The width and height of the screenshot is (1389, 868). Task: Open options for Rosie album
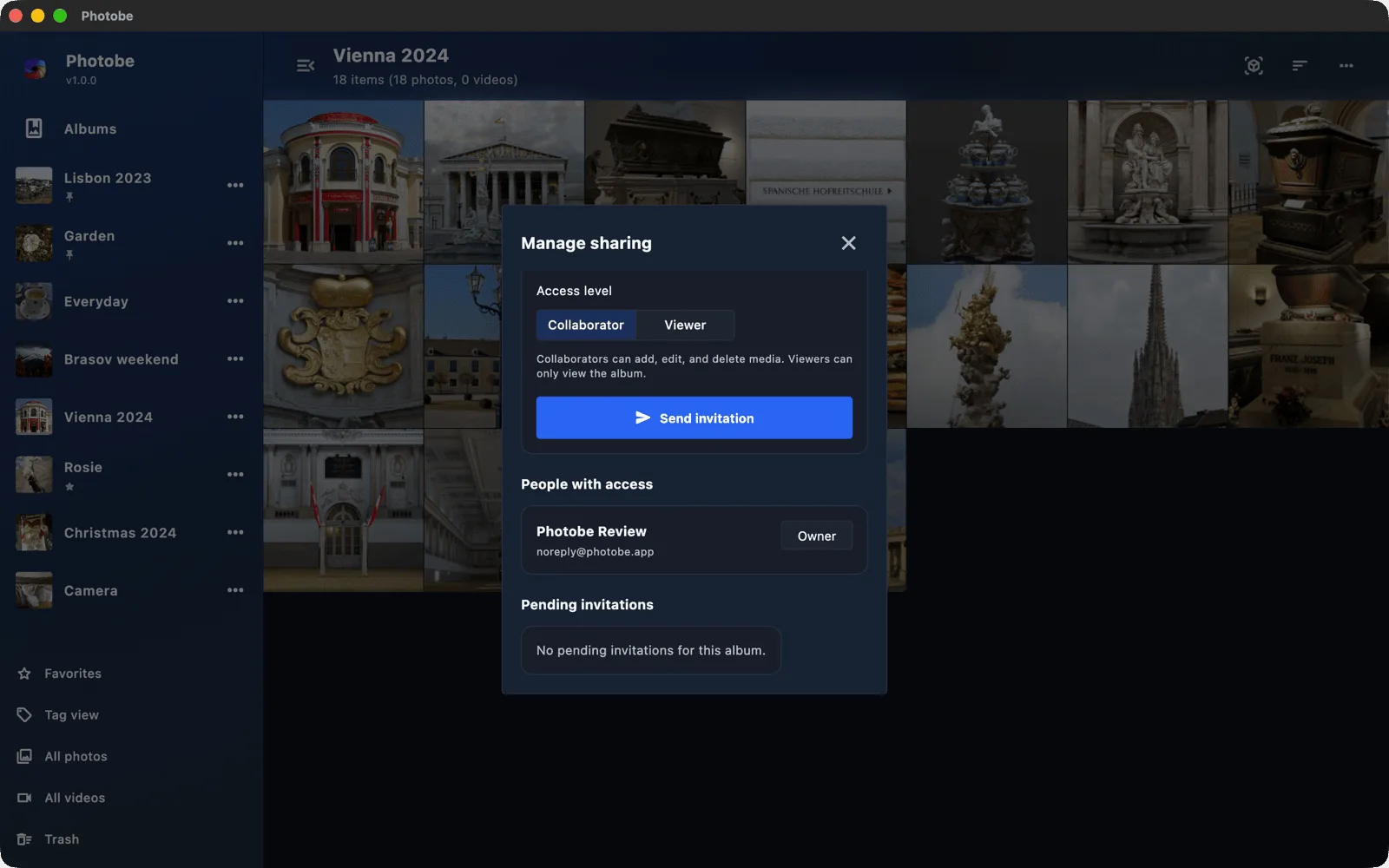(235, 475)
